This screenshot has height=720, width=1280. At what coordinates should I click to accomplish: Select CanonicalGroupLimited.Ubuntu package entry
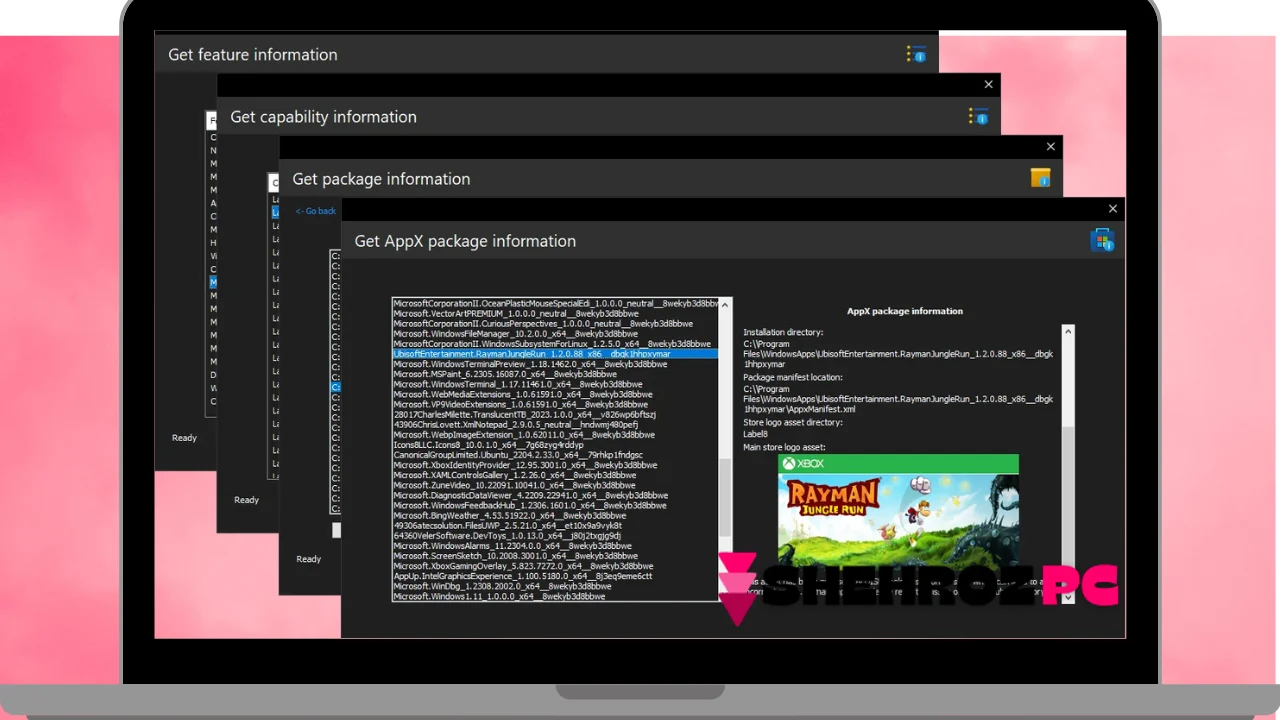tap(555, 455)
